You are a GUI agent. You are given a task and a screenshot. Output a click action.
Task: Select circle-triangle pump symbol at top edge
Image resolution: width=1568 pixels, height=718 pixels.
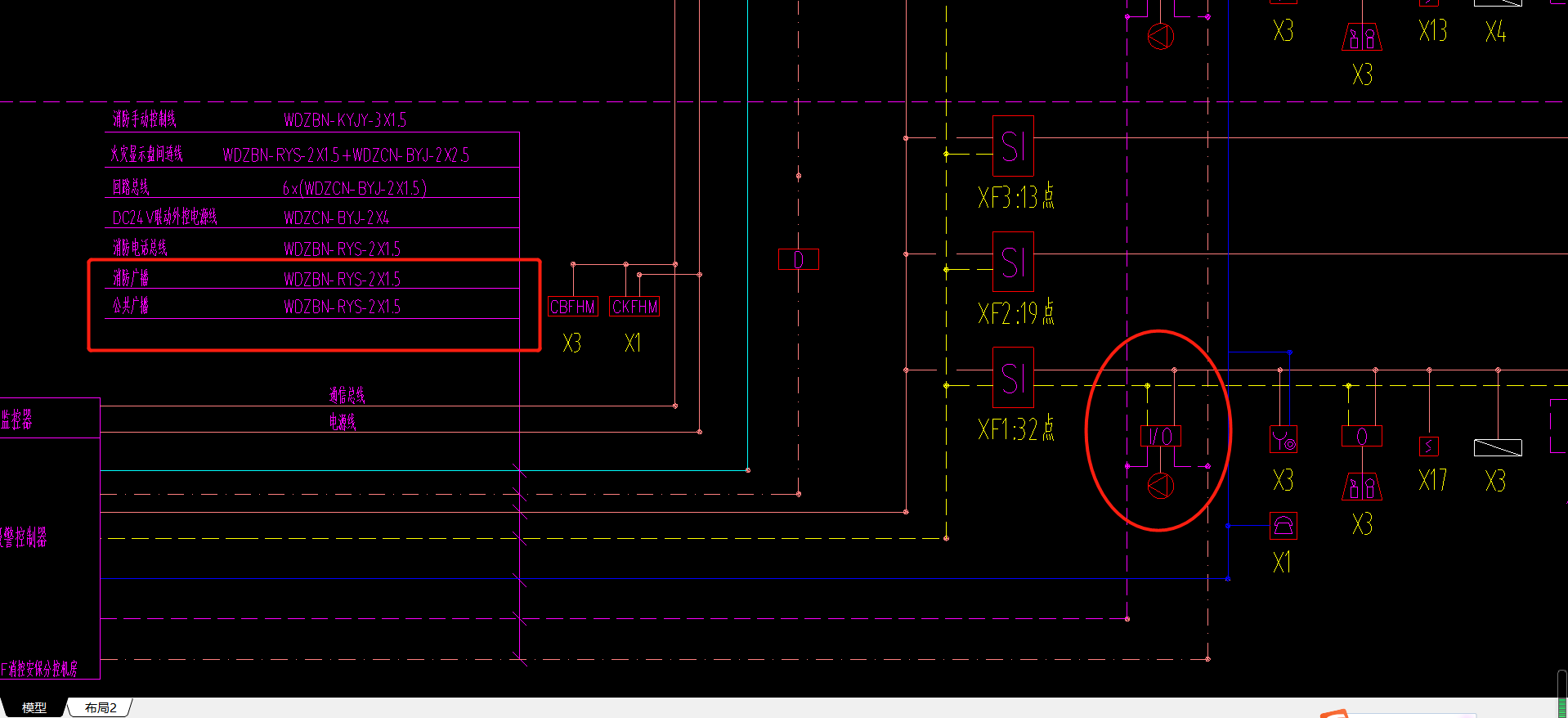(x=1161, y=36)
